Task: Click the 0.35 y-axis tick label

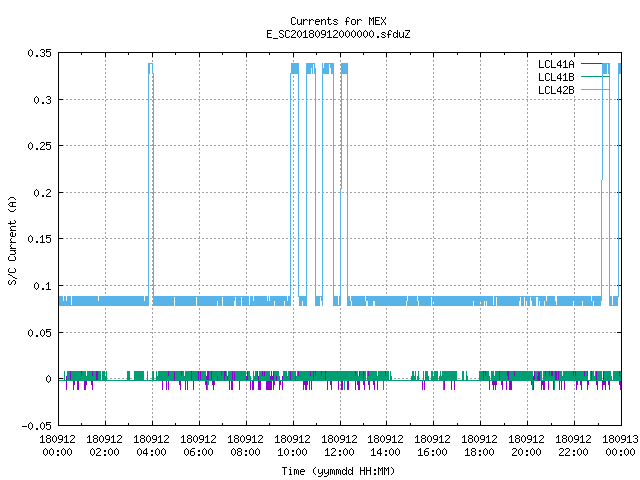Action: click(40, 53)
